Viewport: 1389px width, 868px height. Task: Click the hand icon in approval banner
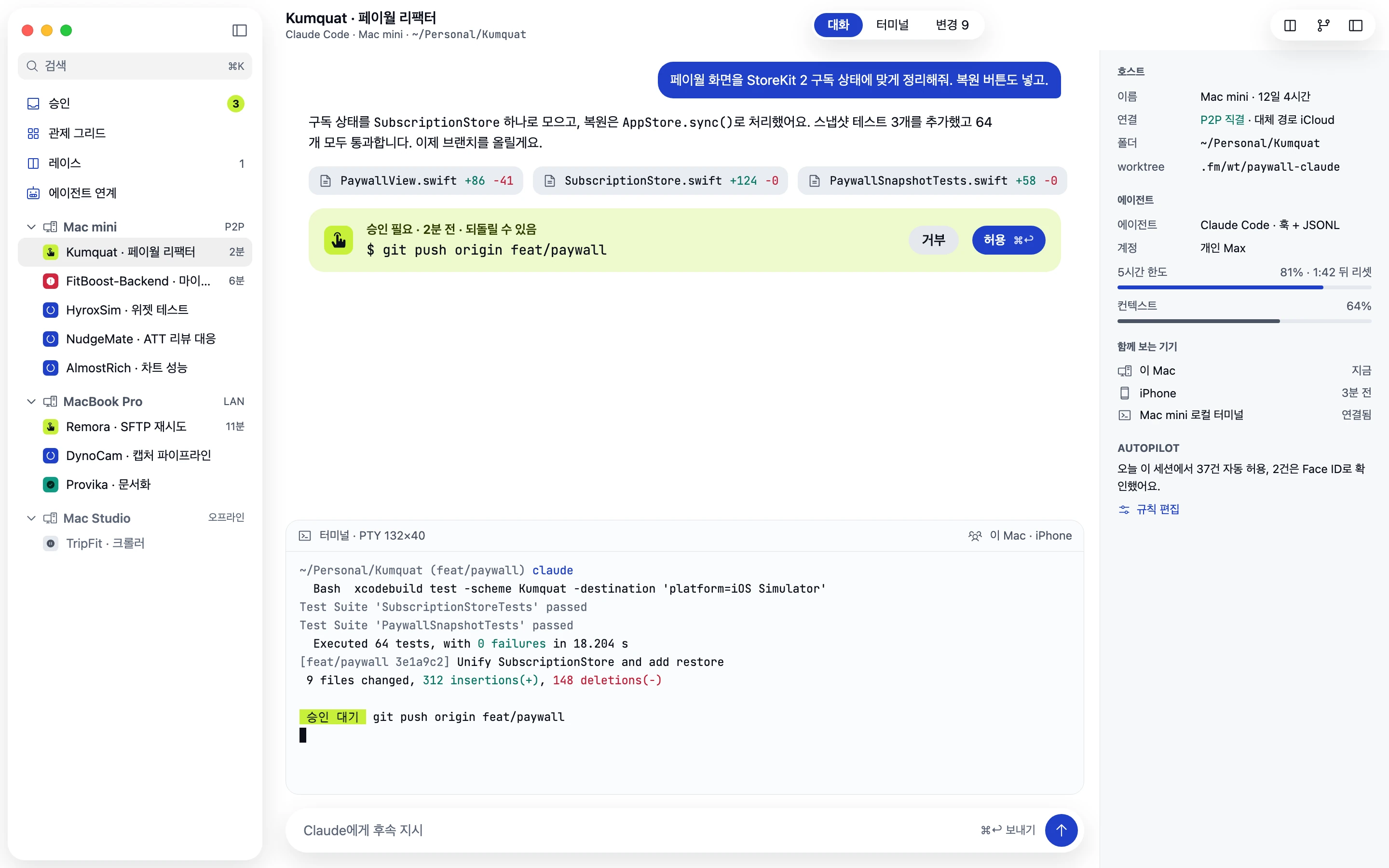339,240
